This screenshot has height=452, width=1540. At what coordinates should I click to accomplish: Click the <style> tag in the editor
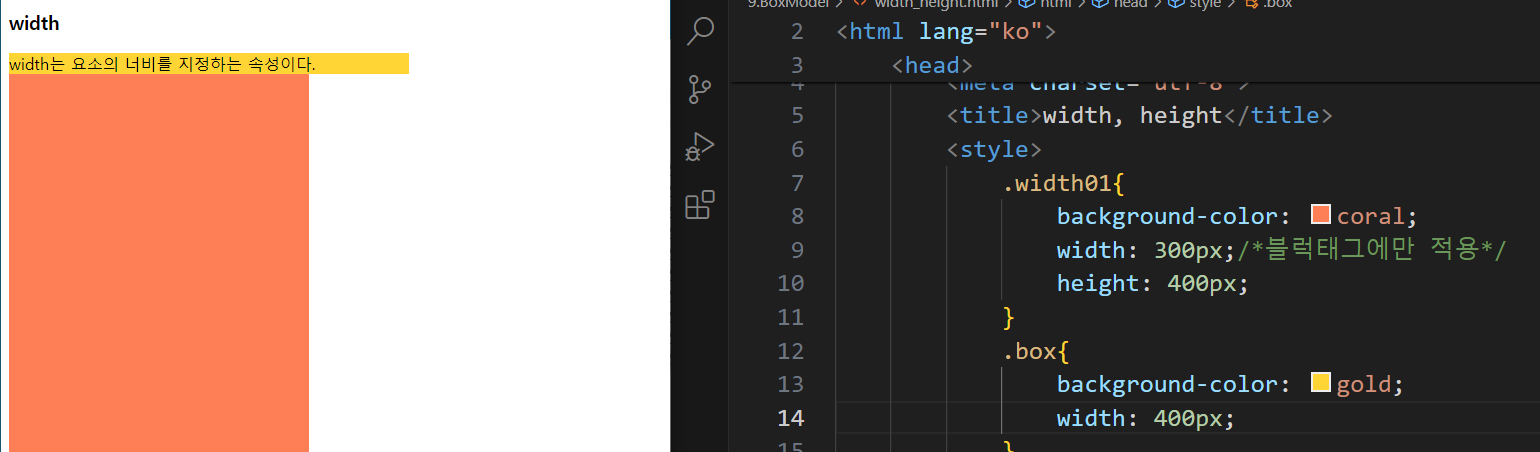coord(994,149)
